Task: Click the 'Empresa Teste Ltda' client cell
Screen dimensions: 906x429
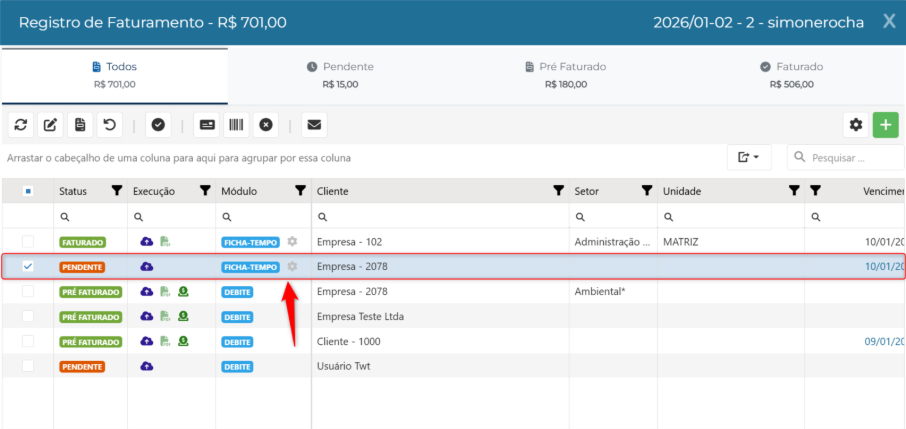Action: (x=440, y=316)
